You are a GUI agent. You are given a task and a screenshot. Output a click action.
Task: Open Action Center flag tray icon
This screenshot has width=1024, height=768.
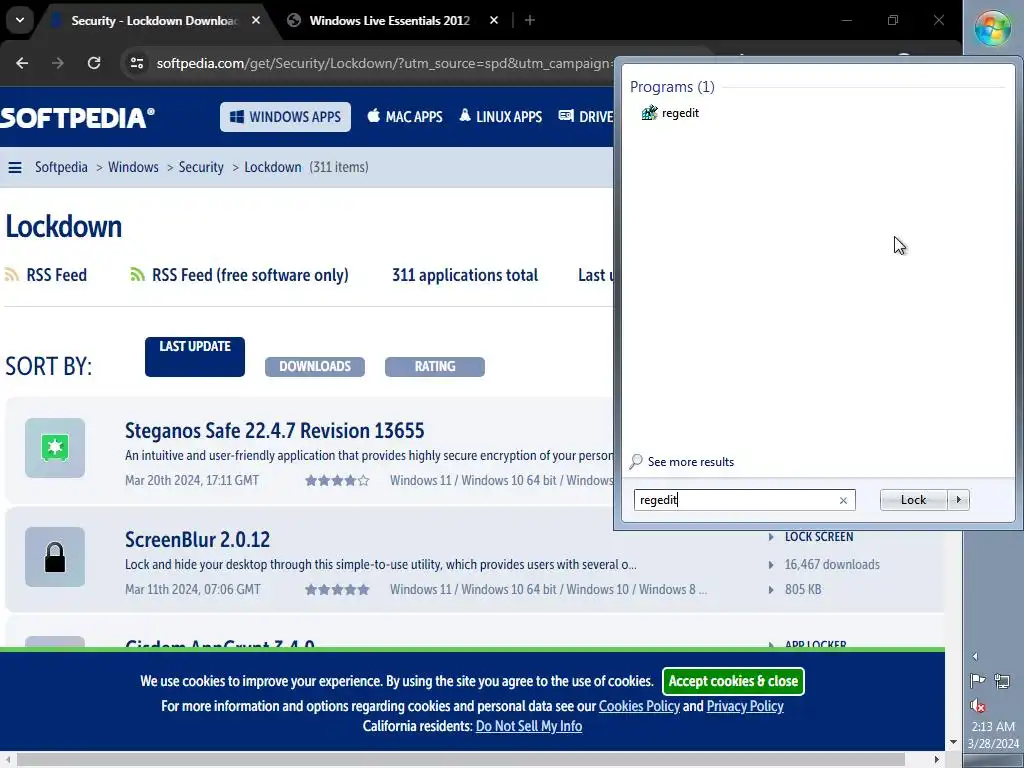coord(978,682)
